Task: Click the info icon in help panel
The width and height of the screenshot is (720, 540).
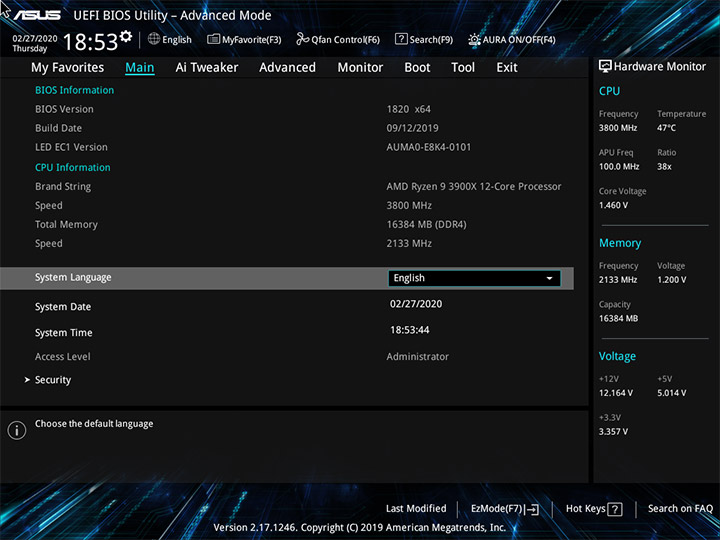Action: 17,430
